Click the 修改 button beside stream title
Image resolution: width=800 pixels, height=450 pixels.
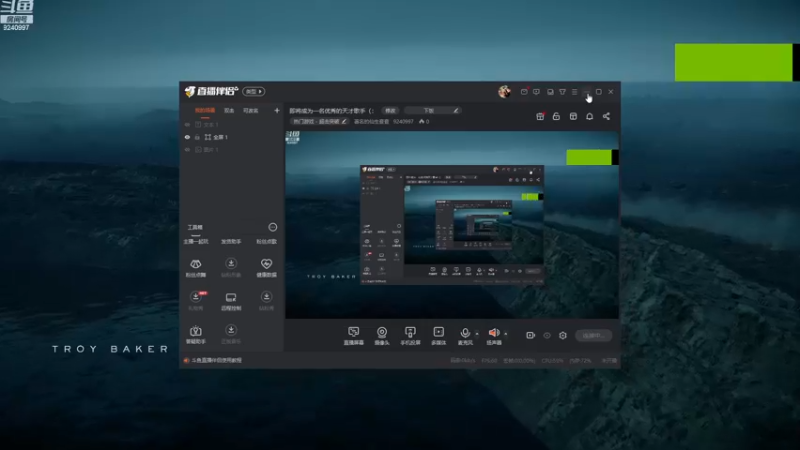coord(390,110)
